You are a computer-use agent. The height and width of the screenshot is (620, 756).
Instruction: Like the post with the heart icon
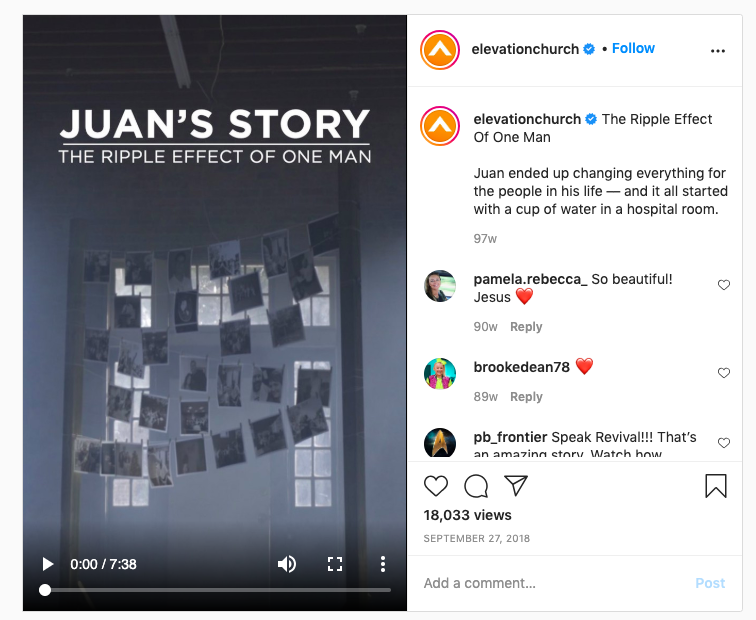[435, 486]
